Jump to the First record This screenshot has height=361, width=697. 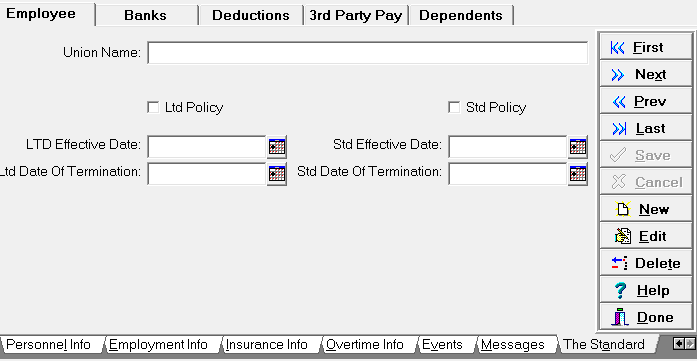click(646, 47)
